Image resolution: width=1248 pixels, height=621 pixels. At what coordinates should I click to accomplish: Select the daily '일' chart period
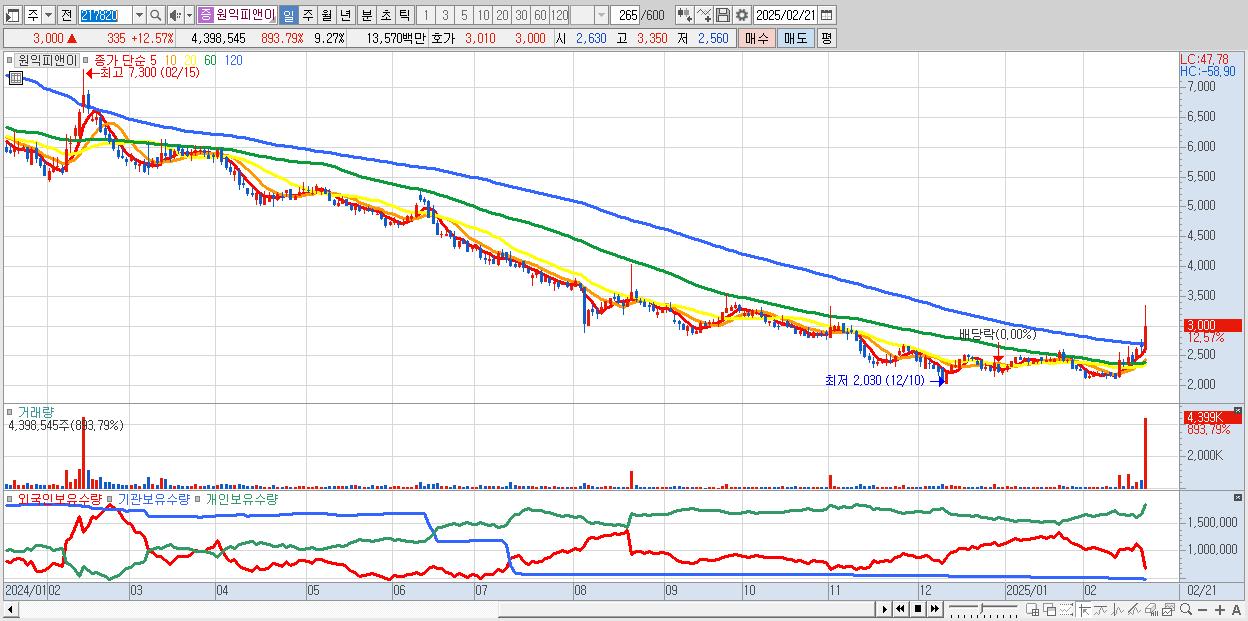click(288, 15)
